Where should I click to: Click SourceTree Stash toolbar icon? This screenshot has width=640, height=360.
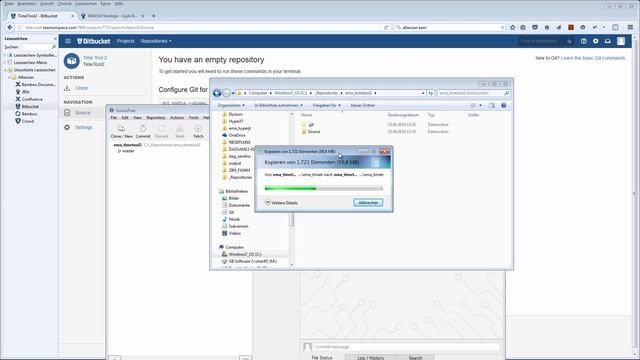point(180,131)
